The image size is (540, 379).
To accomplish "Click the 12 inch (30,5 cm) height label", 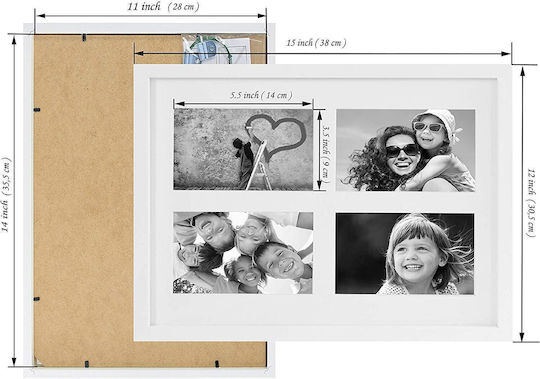I will [x=532, y=203].
